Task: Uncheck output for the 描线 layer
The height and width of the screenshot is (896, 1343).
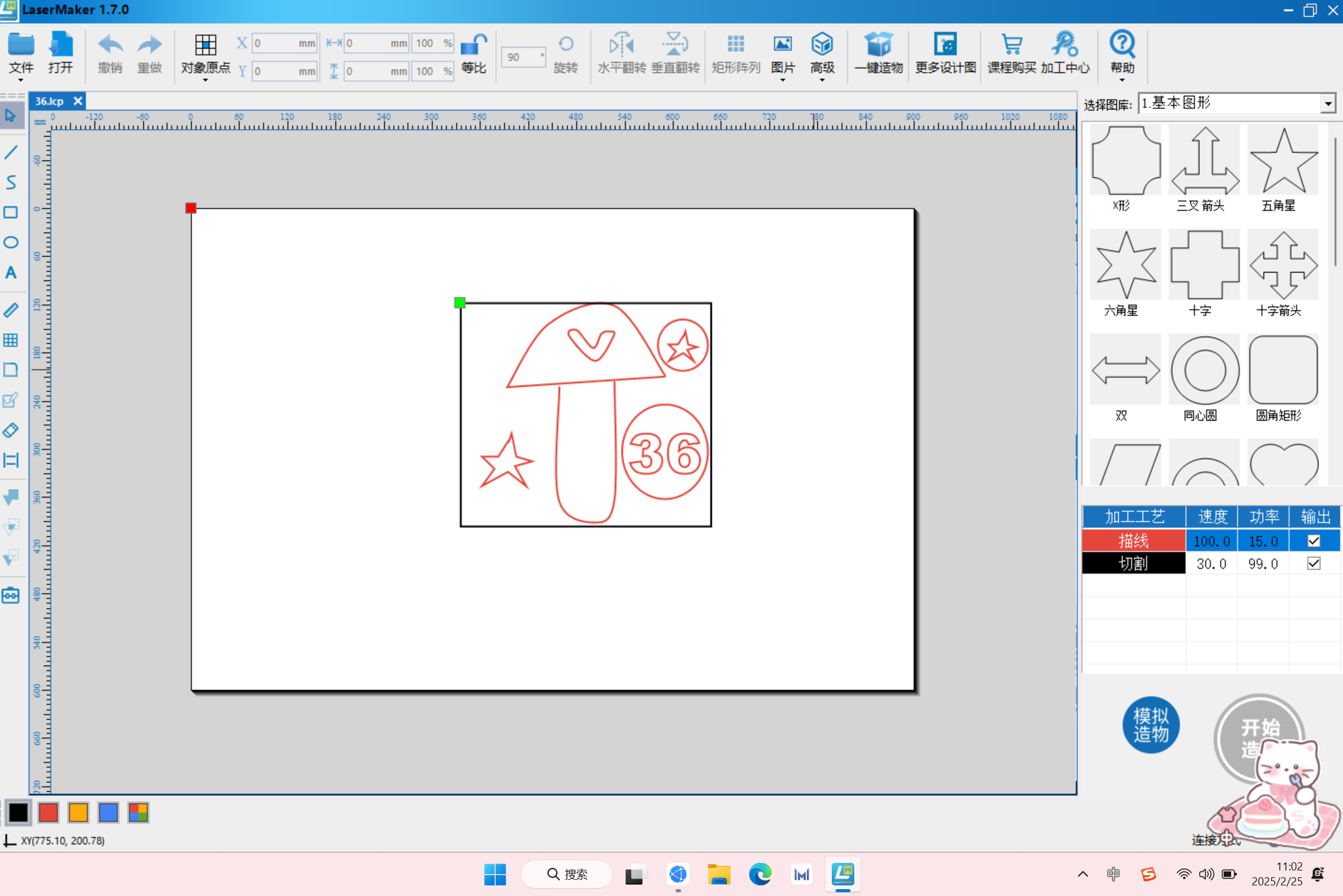Action: pyautogui.click(x=1314, y=541)
